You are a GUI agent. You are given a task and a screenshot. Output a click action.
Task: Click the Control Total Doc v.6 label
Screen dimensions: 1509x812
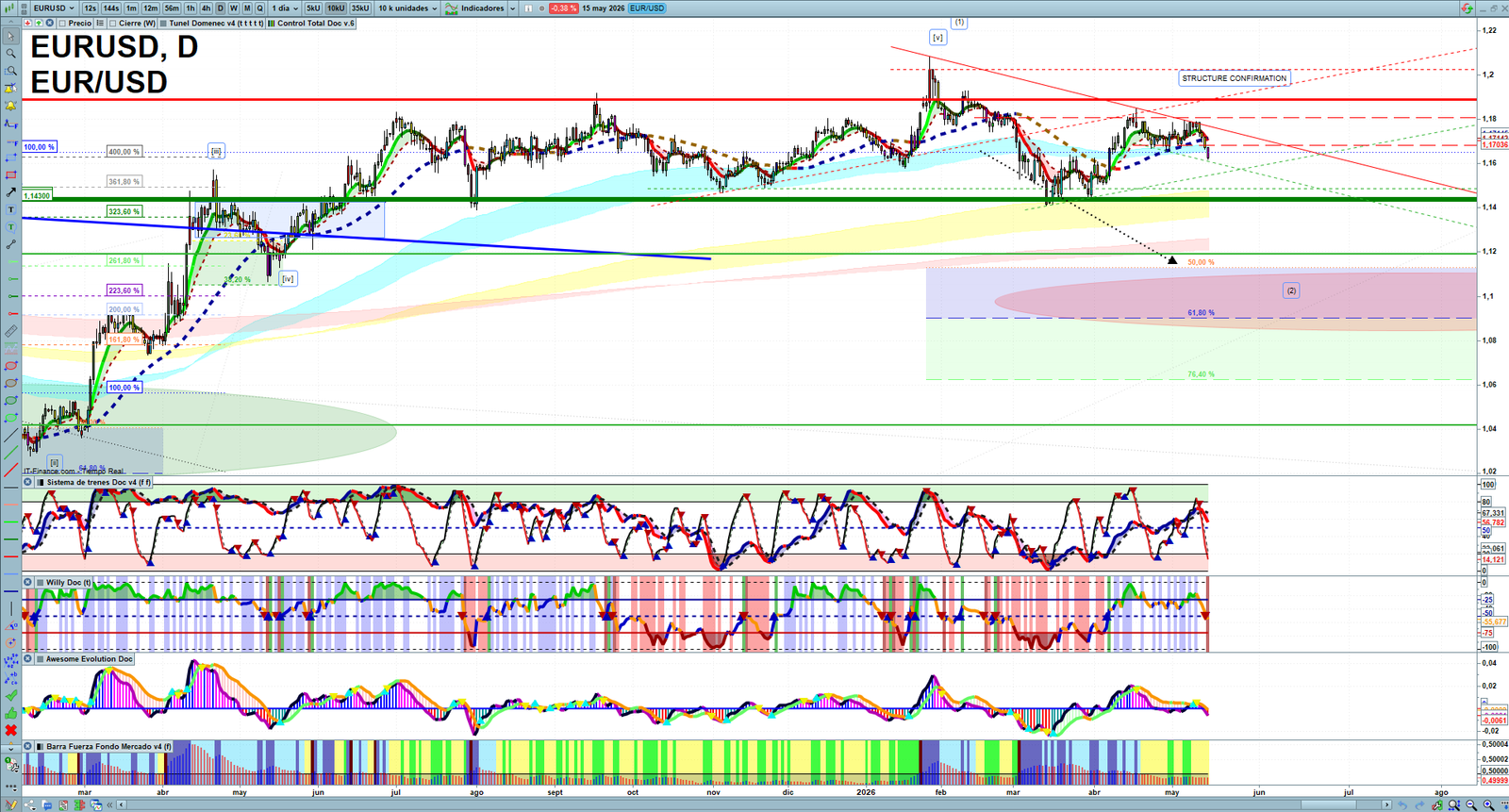(316, 23)
